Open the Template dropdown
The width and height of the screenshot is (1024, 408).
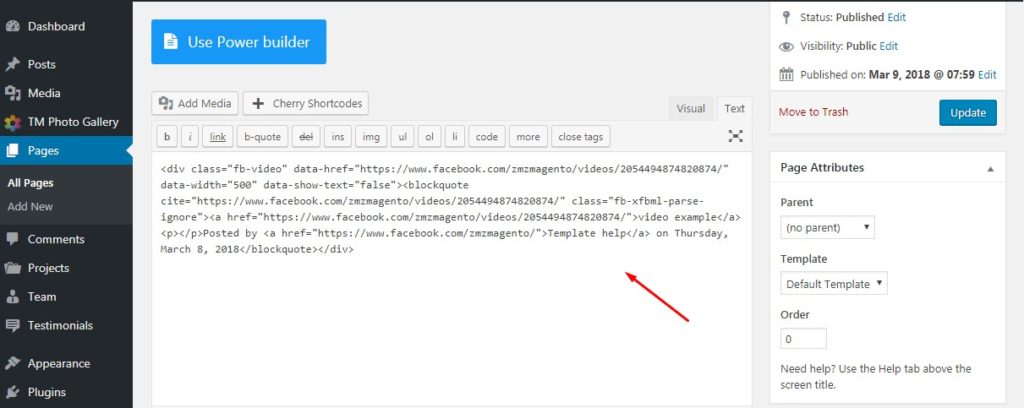click(834, 284)
